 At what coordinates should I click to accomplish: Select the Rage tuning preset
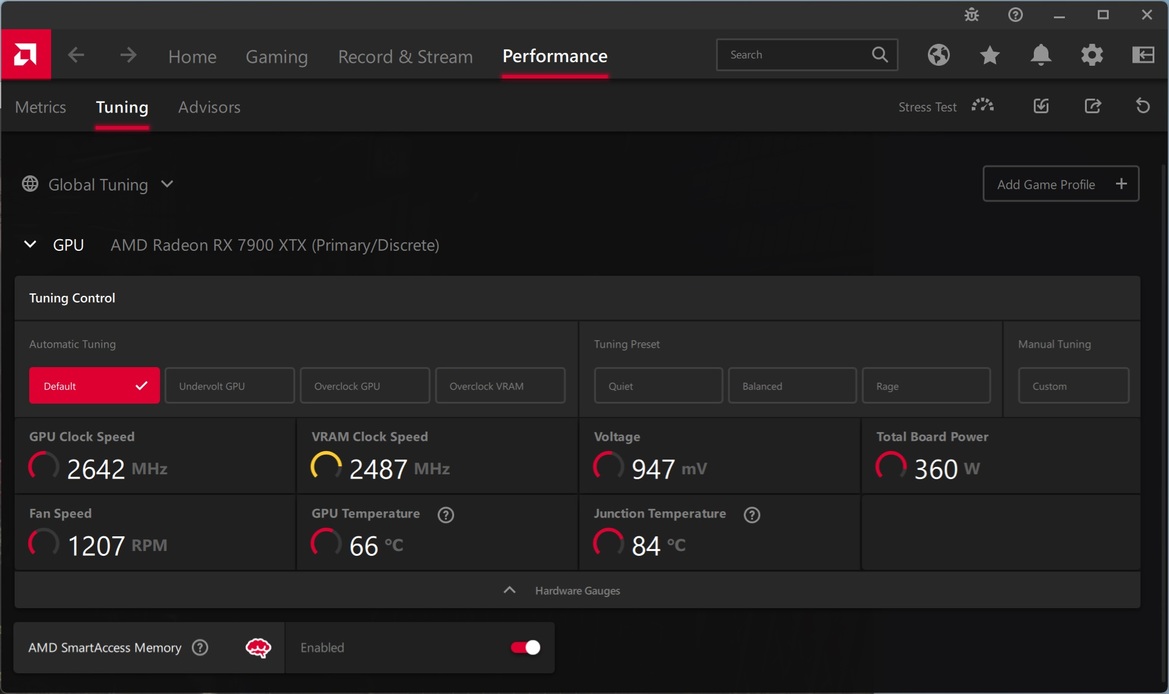(926, 385)
